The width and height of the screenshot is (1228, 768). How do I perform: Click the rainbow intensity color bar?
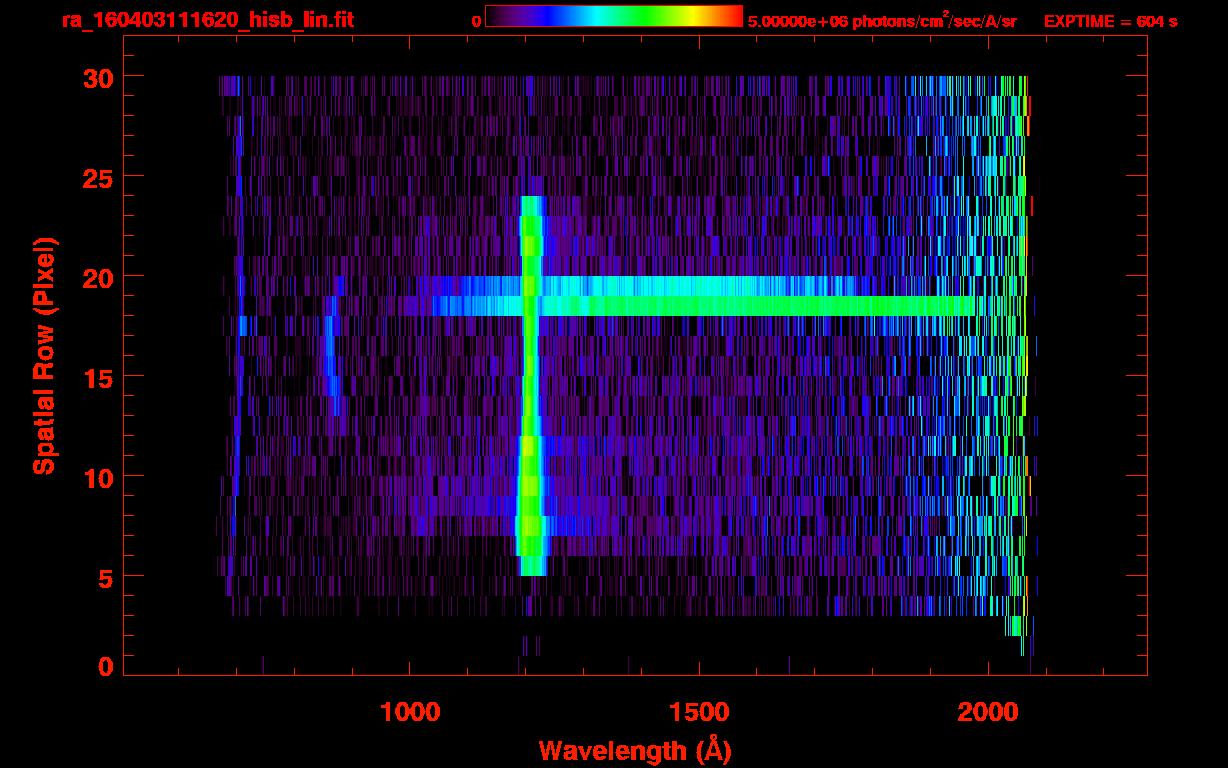click(614, 16)
